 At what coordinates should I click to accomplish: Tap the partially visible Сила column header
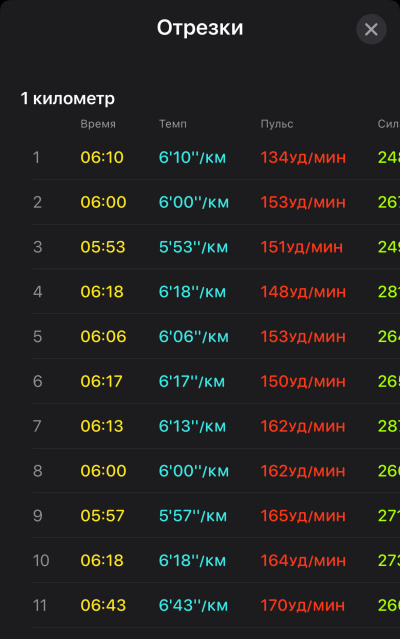point(389,124)
